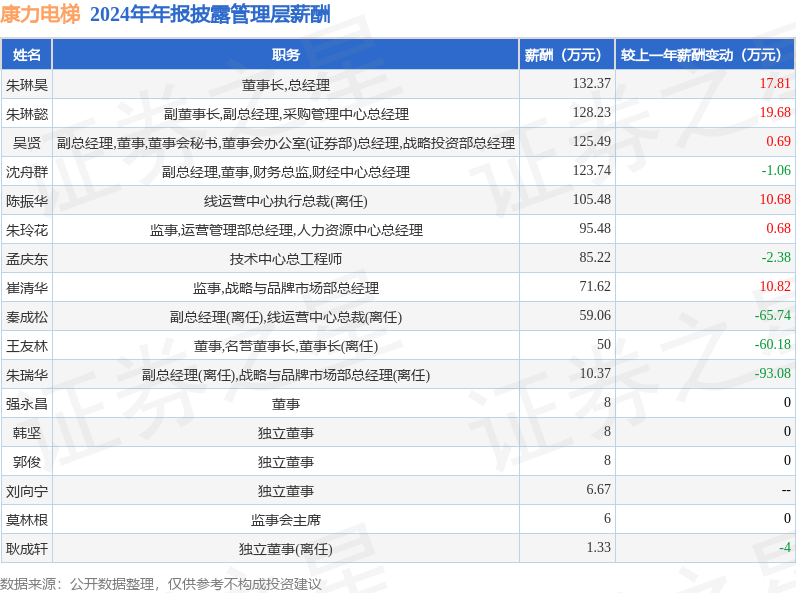Click the 姓名 column header
The height and width of the screenshot is (593, 796).
tap(26, 54)
